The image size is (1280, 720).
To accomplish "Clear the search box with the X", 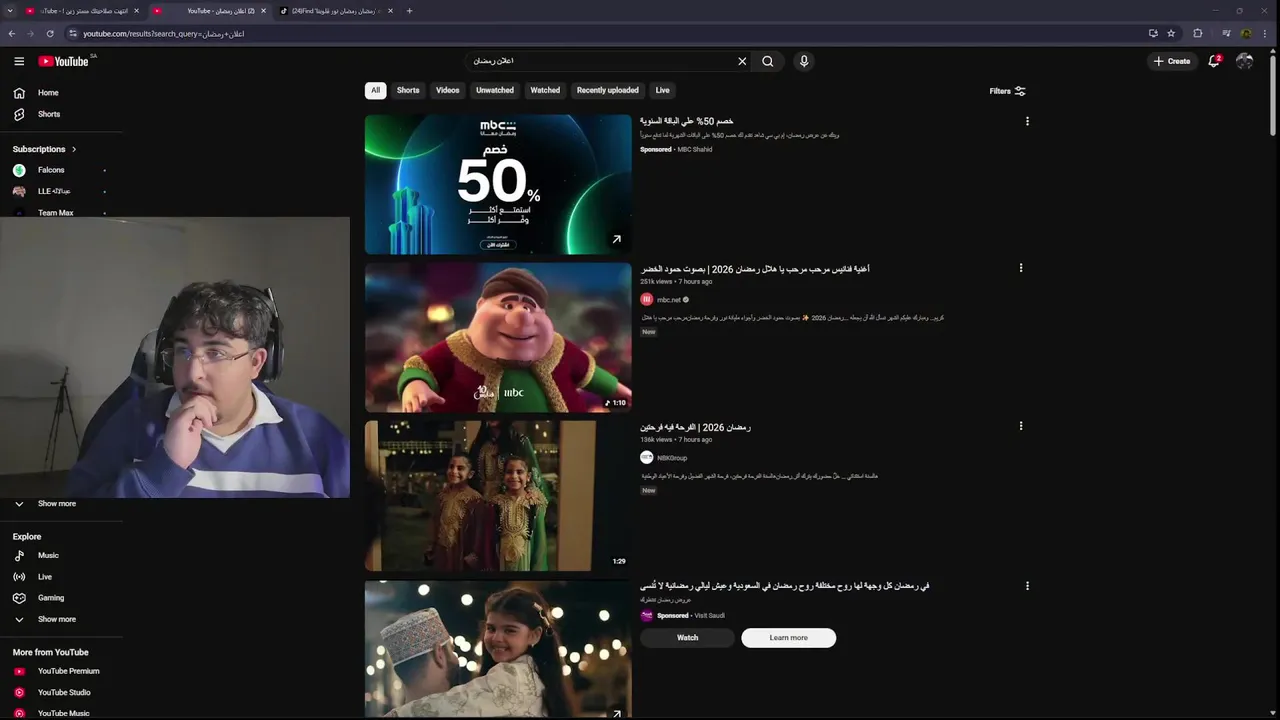I will click(742, 61).
